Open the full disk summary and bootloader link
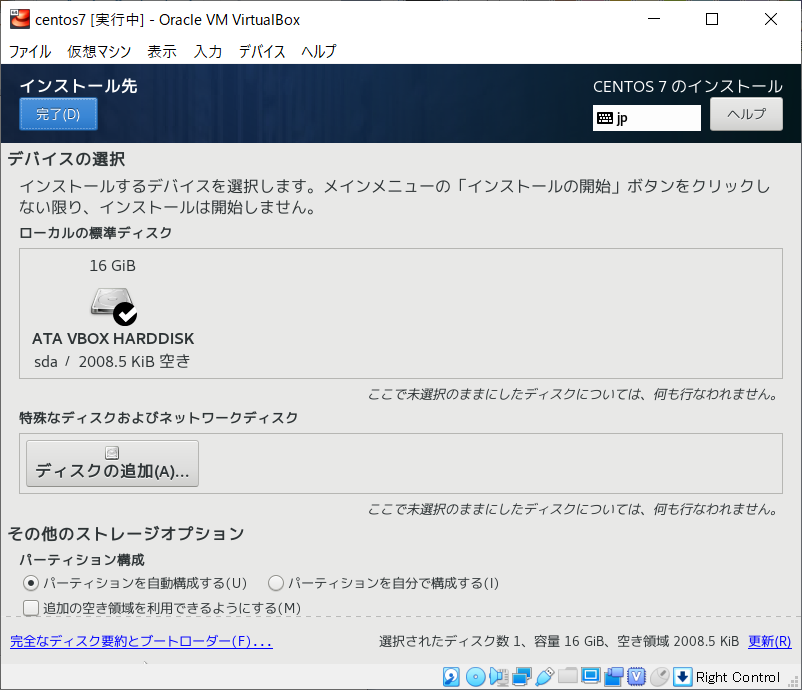This screenshot has height=690, width=802. click(141, 641)
